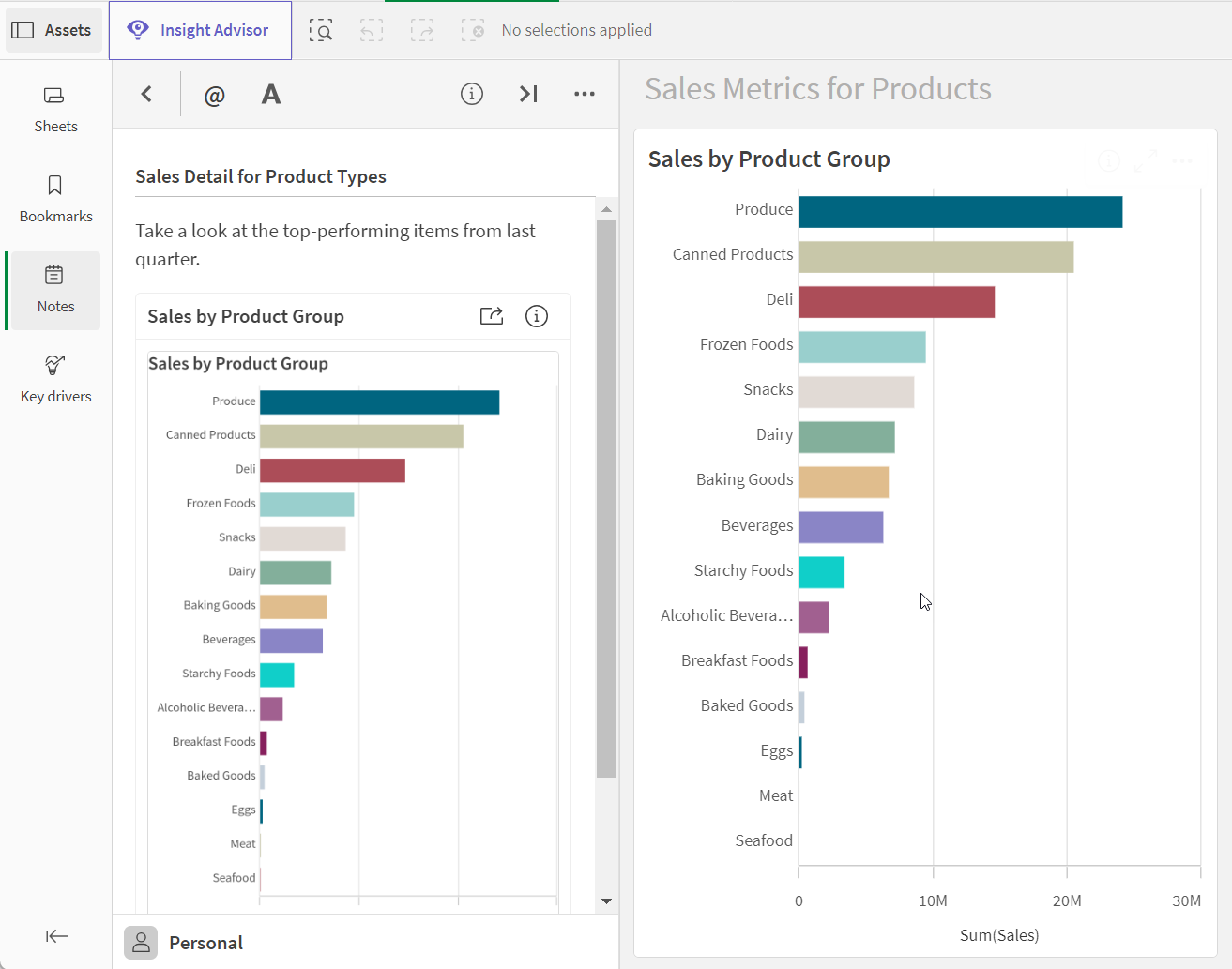The height and width of the screenshot is (969, 1232).
Task: Click the note scrollbar down arrow
Action: pyautogui.click(x=606, y=901)
